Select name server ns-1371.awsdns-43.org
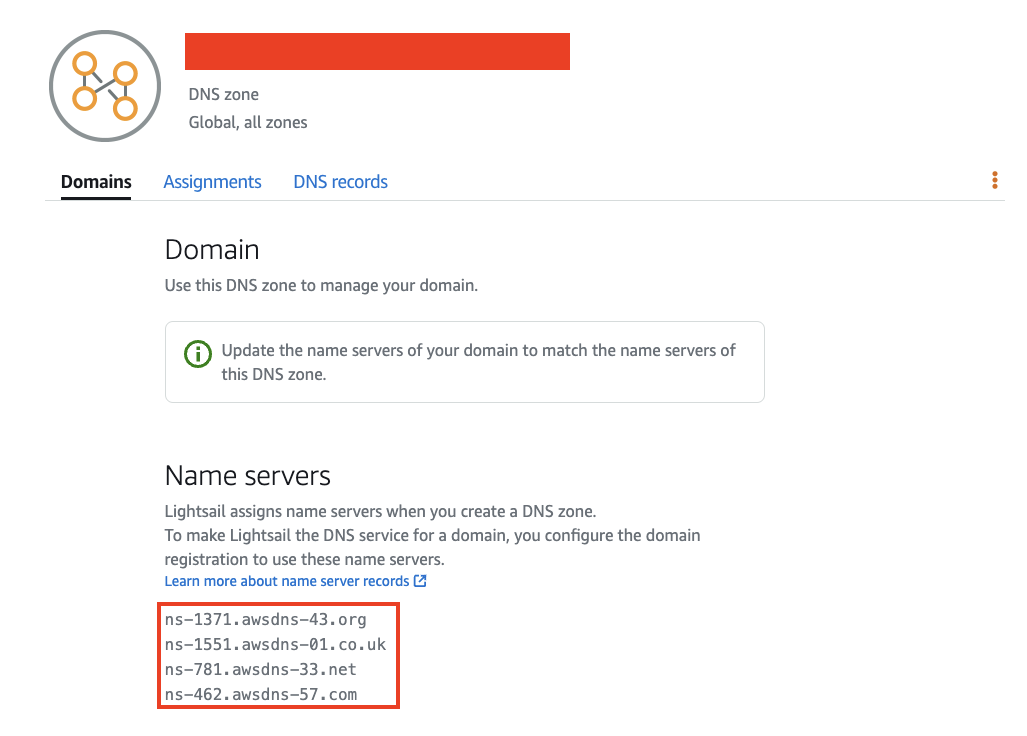 [x=265, y=620]
